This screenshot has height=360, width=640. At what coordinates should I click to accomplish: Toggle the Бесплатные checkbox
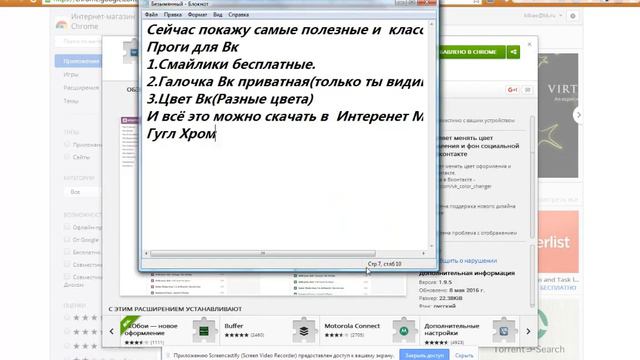tap(67, 252)
